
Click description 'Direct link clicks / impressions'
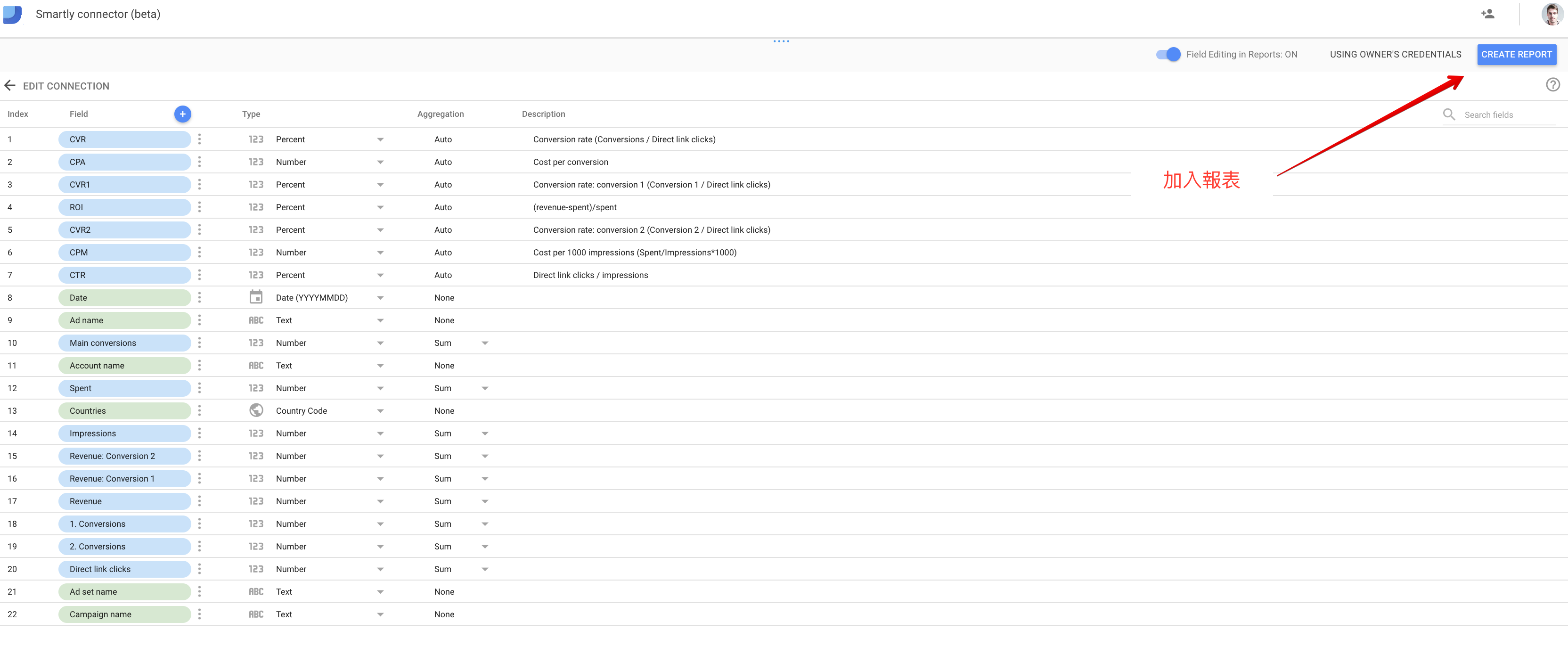point(590,275)
